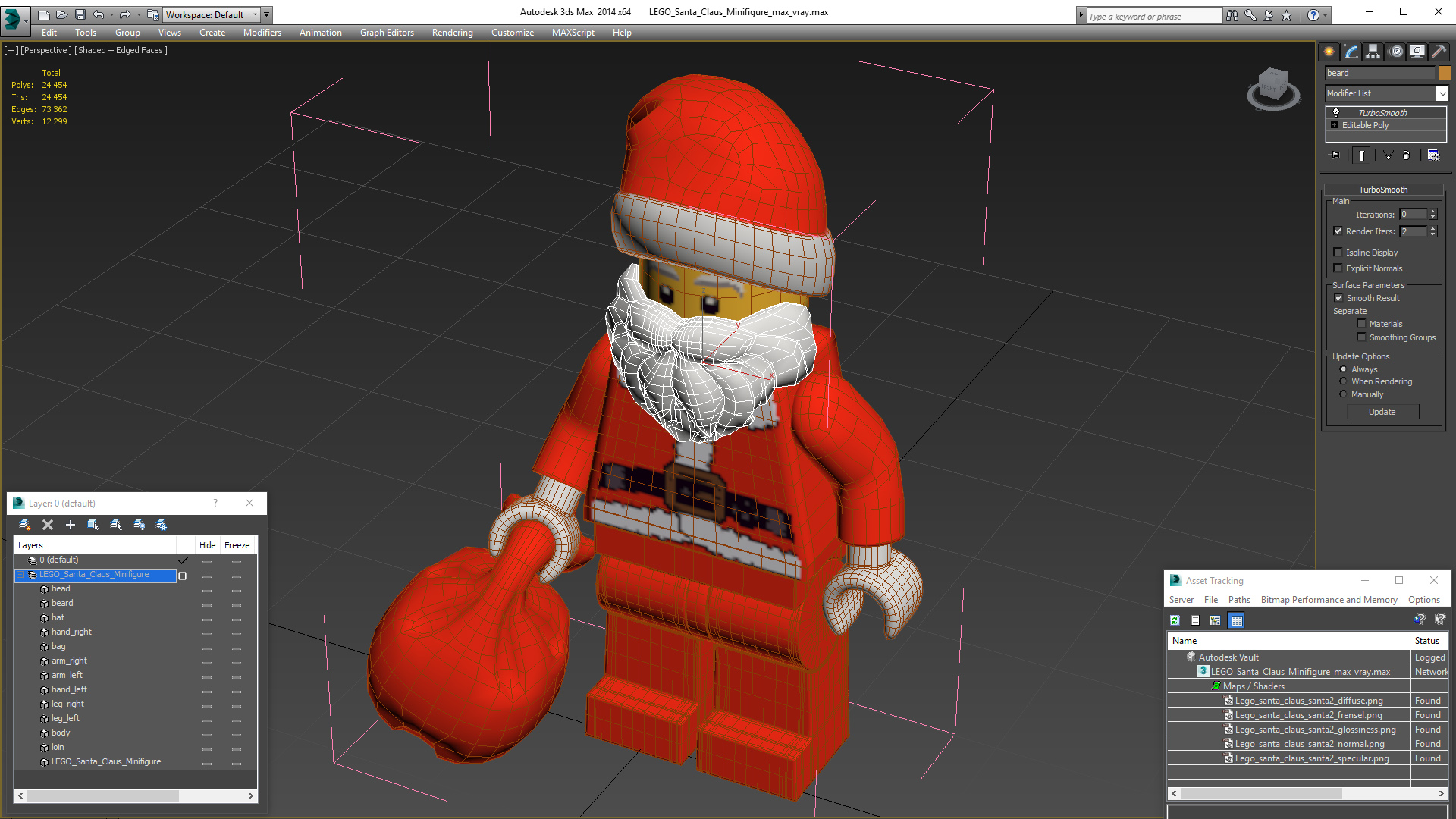The height and width of the screenshot is (819, 1456).
Task: Open the Utilities hammer panel tab
Action: coord(1439,52)
